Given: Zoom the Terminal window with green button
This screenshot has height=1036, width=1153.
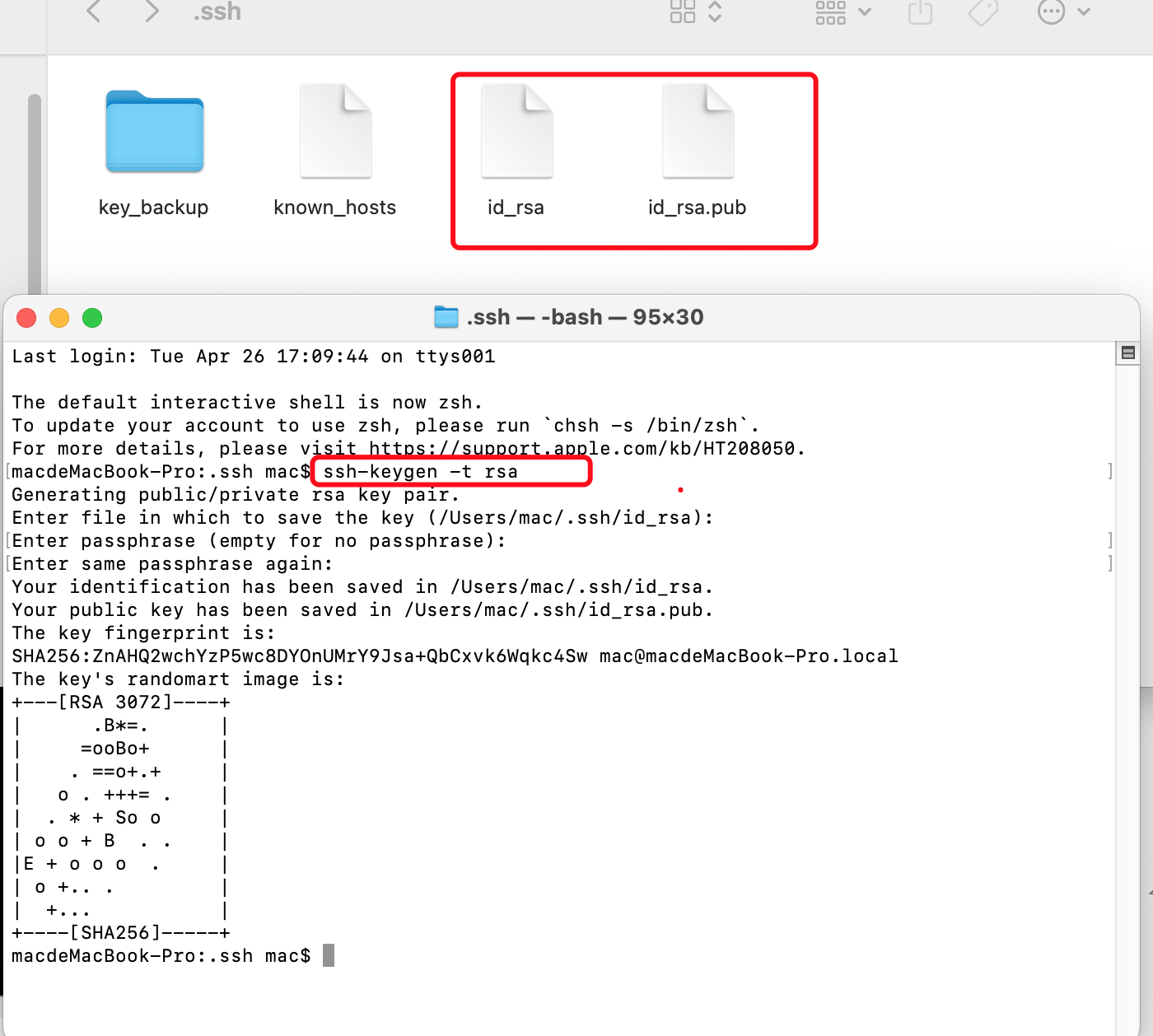Looking at the screenshot, I should [92, 318].
